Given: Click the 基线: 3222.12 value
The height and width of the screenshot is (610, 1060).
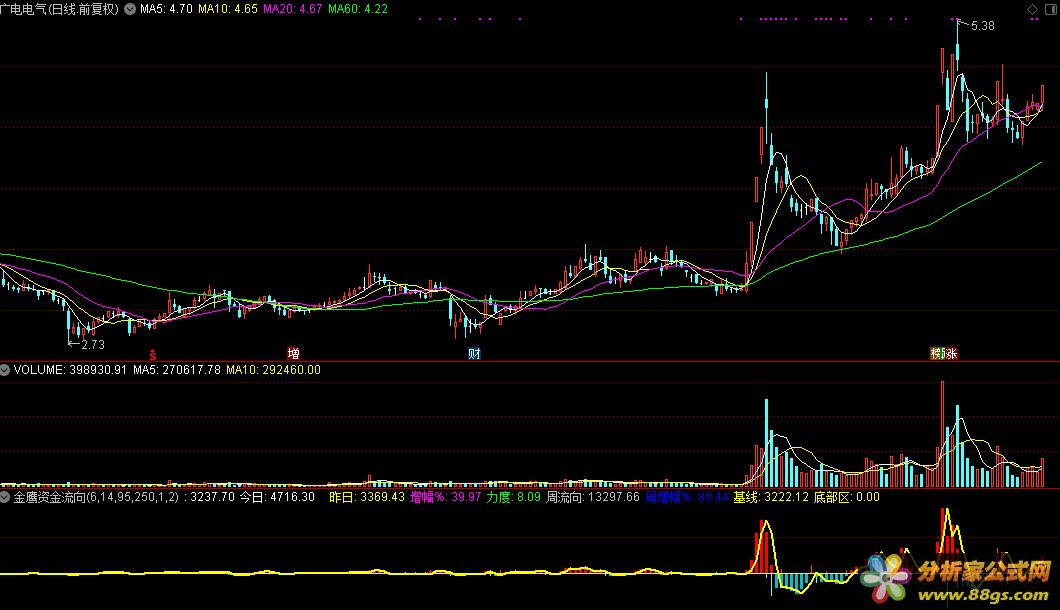Looking at the screenshot, I should [x=771, y=497].
